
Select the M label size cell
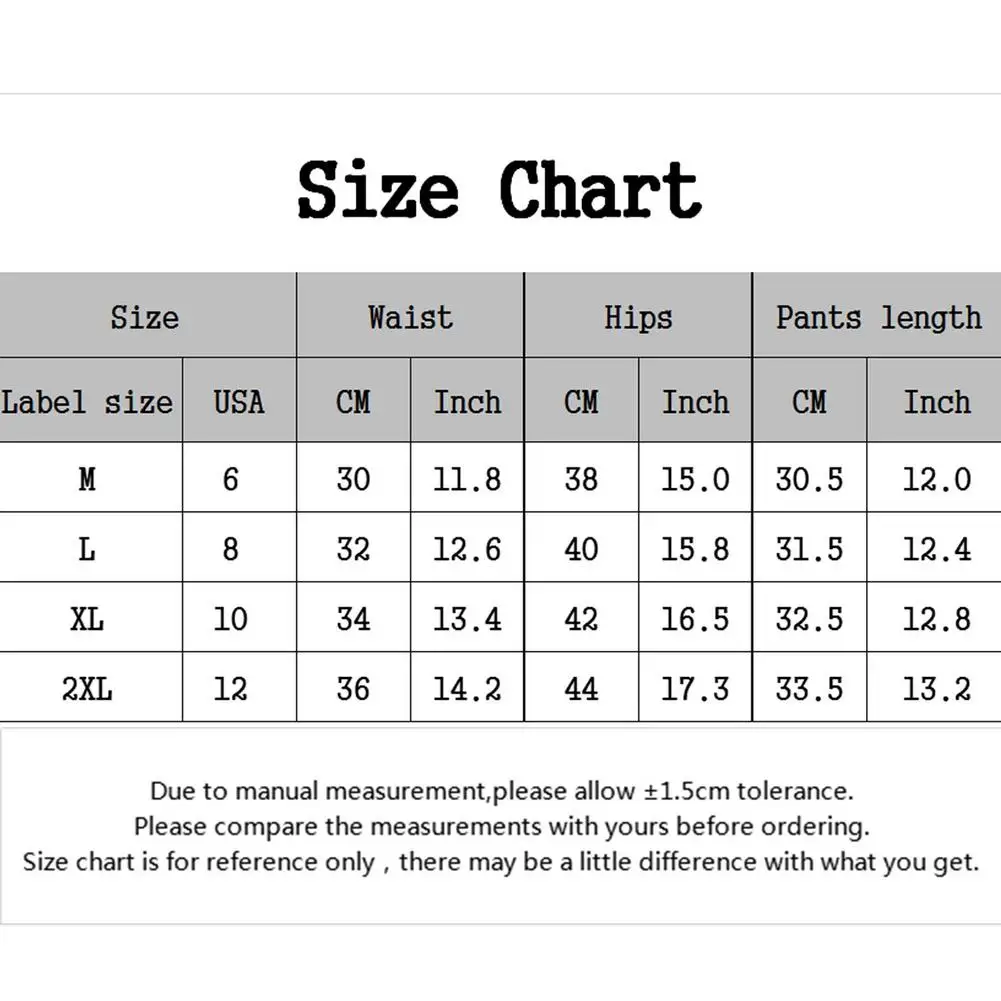point(88,480)
